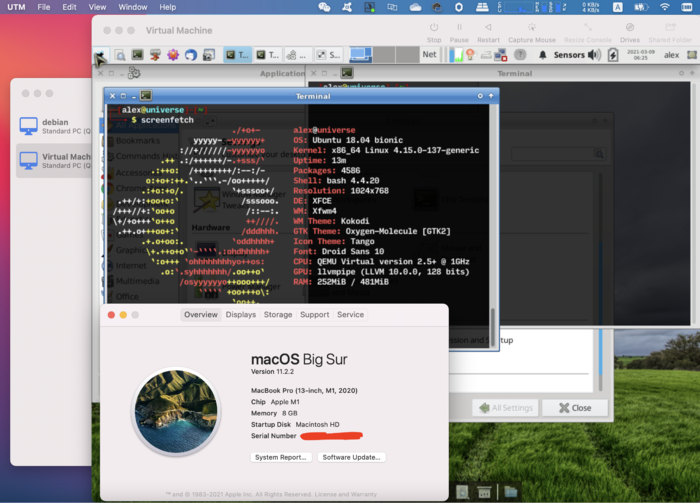Click the trash icon on XFCE bottom dock

pos(484,492)
